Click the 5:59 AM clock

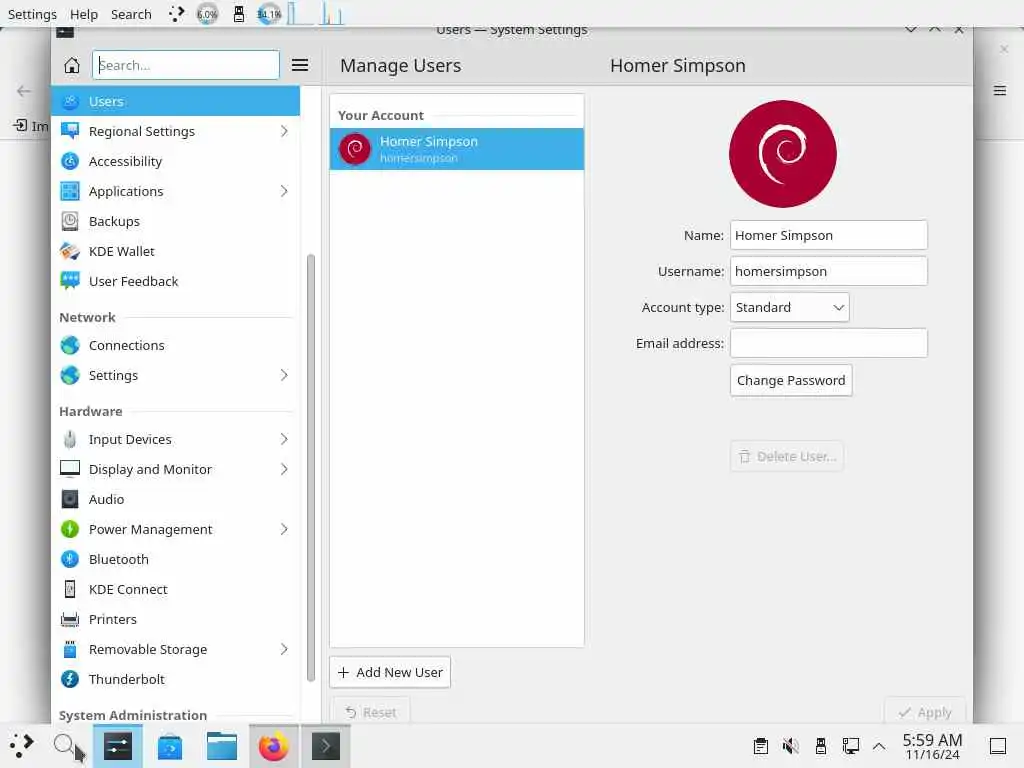[932, 746]
